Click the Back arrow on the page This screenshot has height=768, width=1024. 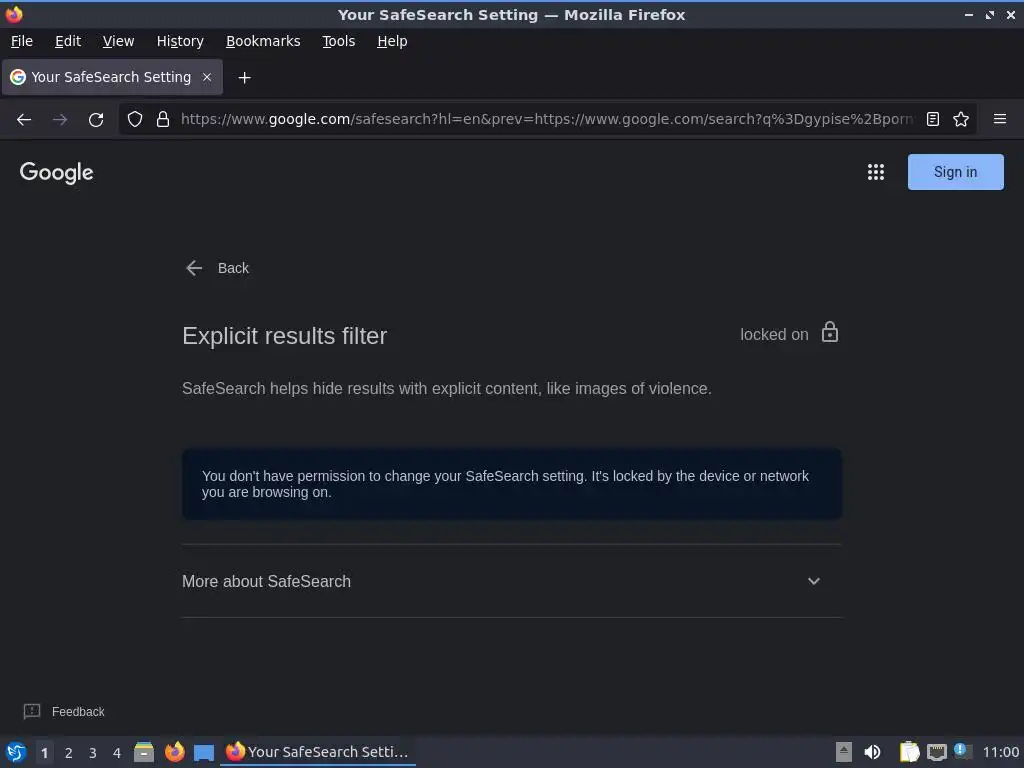click(x=194, y=268)
